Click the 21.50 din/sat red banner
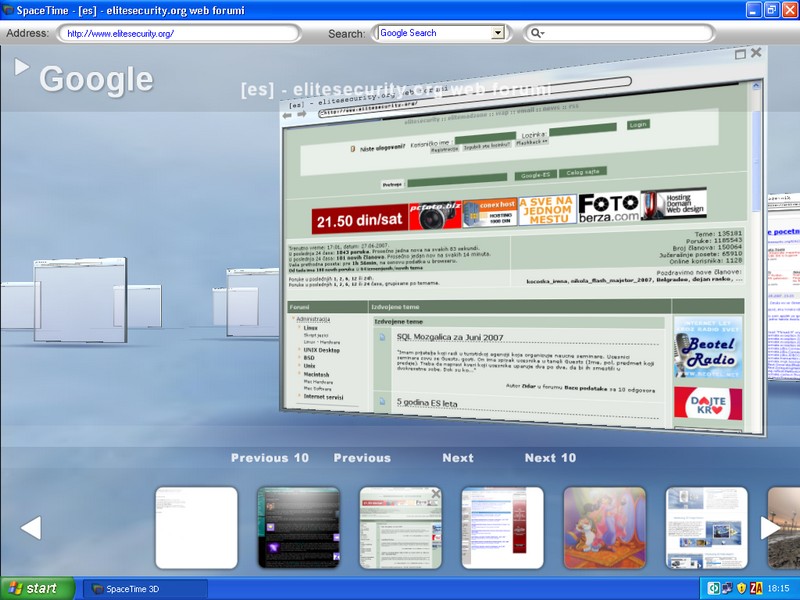The width and height of the screenshot is (800, 600). [x=360, y=219]
